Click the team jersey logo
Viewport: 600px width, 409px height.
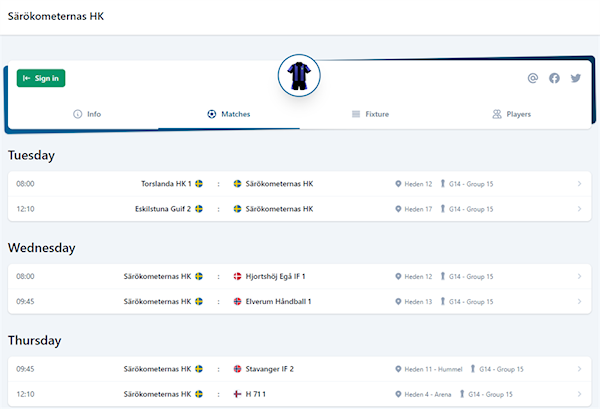click(x=298, y=76)
